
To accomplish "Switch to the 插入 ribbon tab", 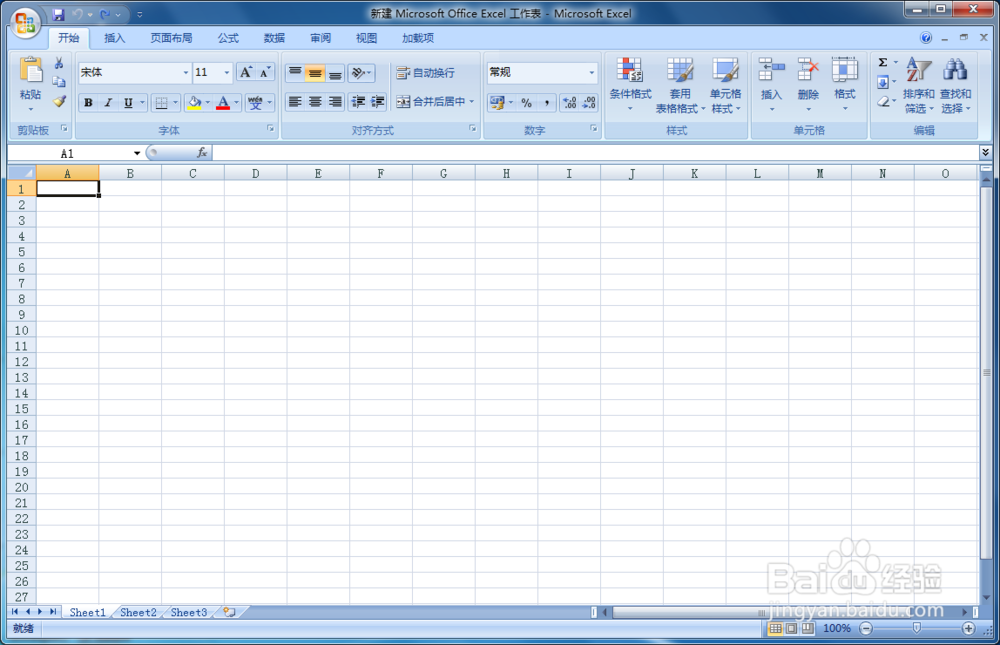I will (x=114, y=38).
